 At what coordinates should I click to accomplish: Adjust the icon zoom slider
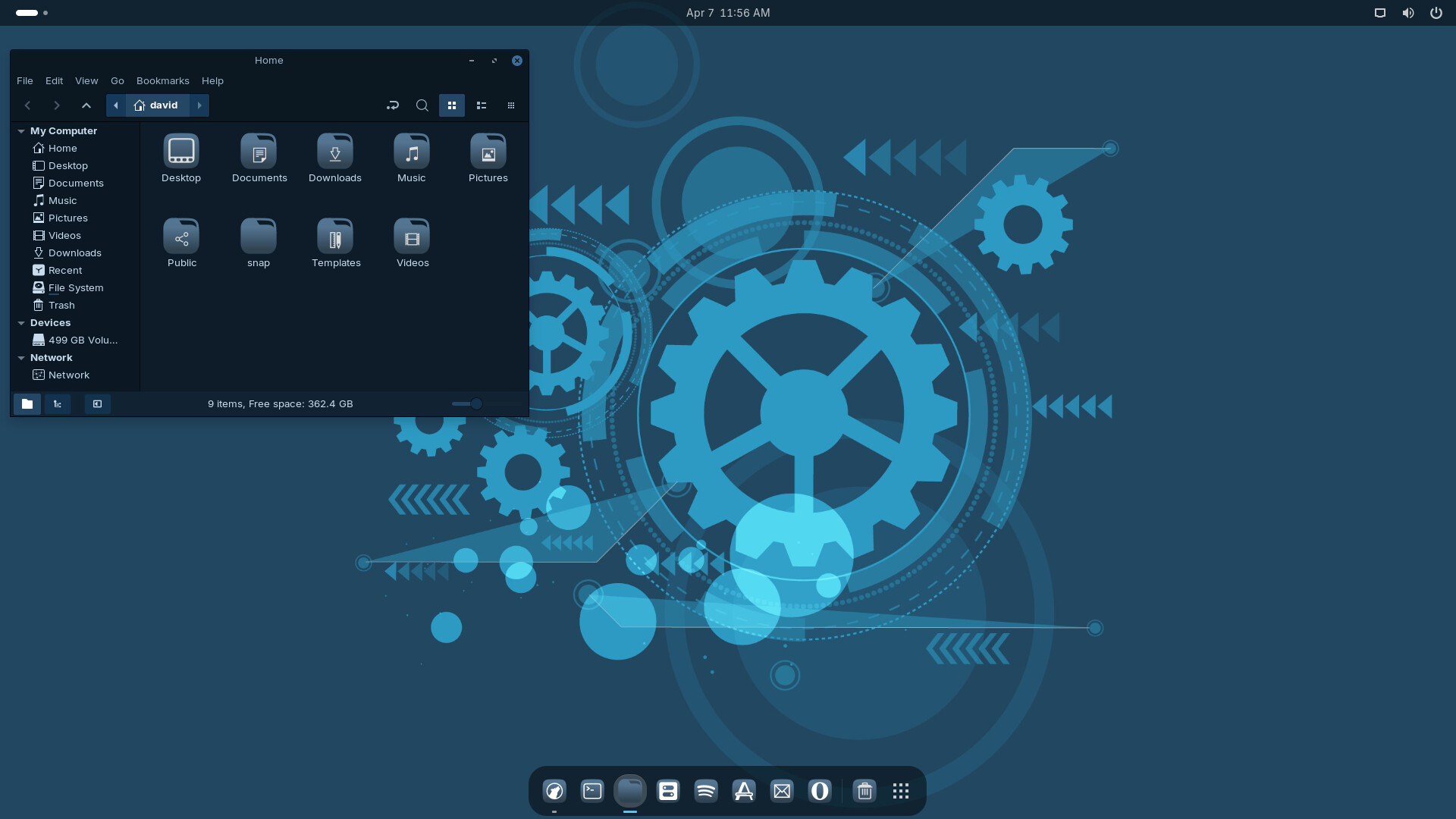(476, 404)
